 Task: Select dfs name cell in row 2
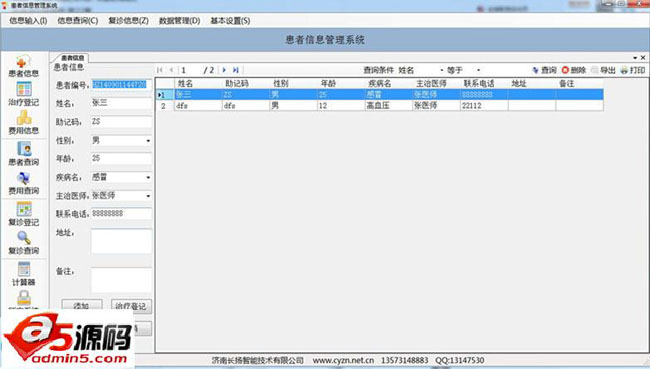pyautogui.click(x=198, y=105)
